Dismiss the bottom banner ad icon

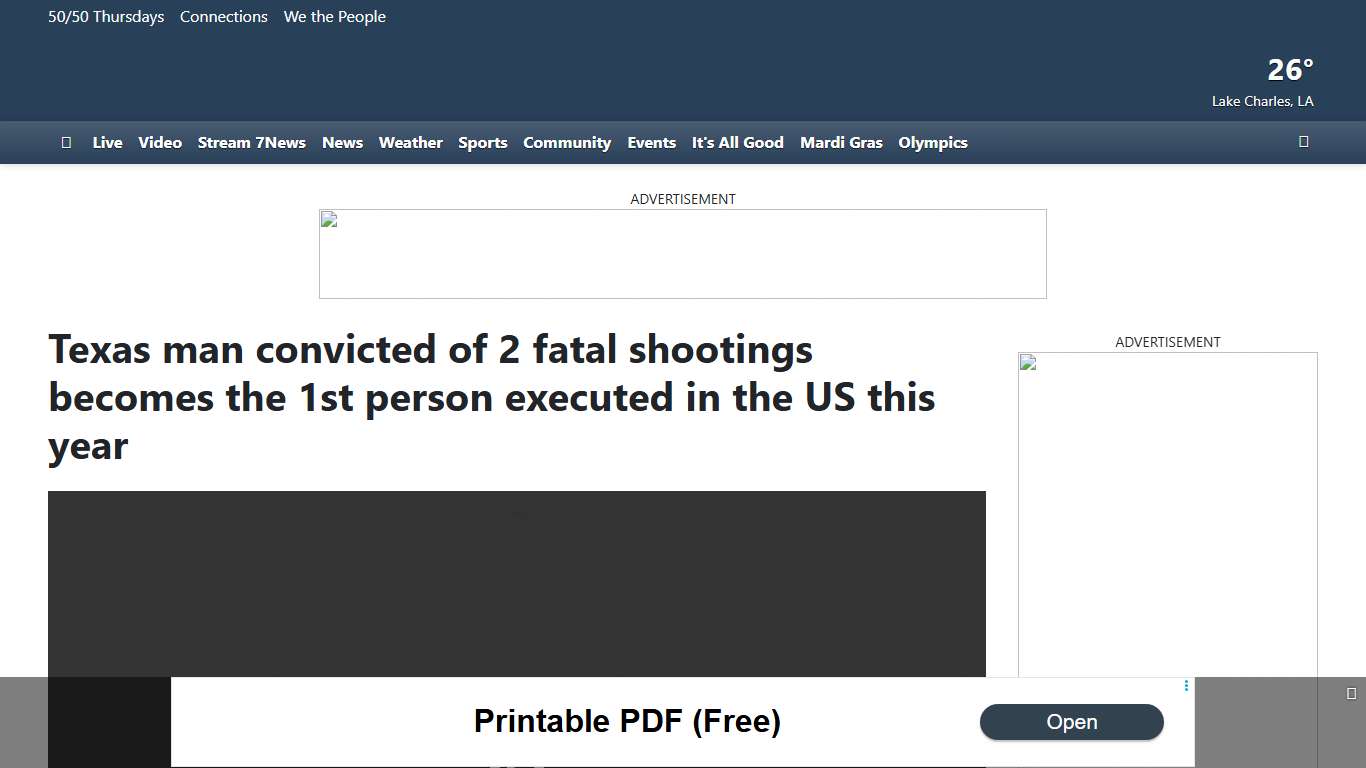(x=1352, y=692)
